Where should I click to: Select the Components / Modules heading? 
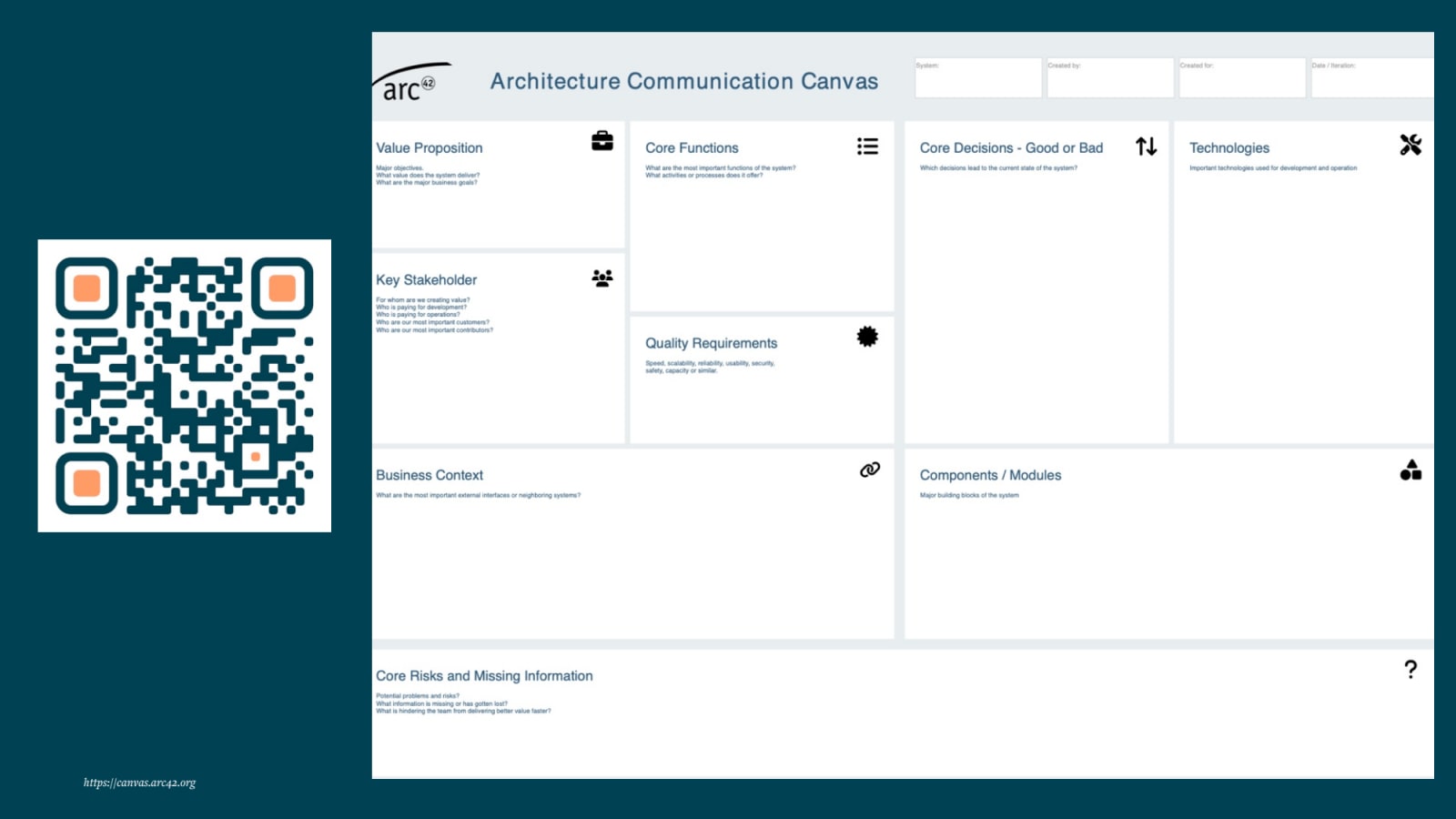click(991, 475)
